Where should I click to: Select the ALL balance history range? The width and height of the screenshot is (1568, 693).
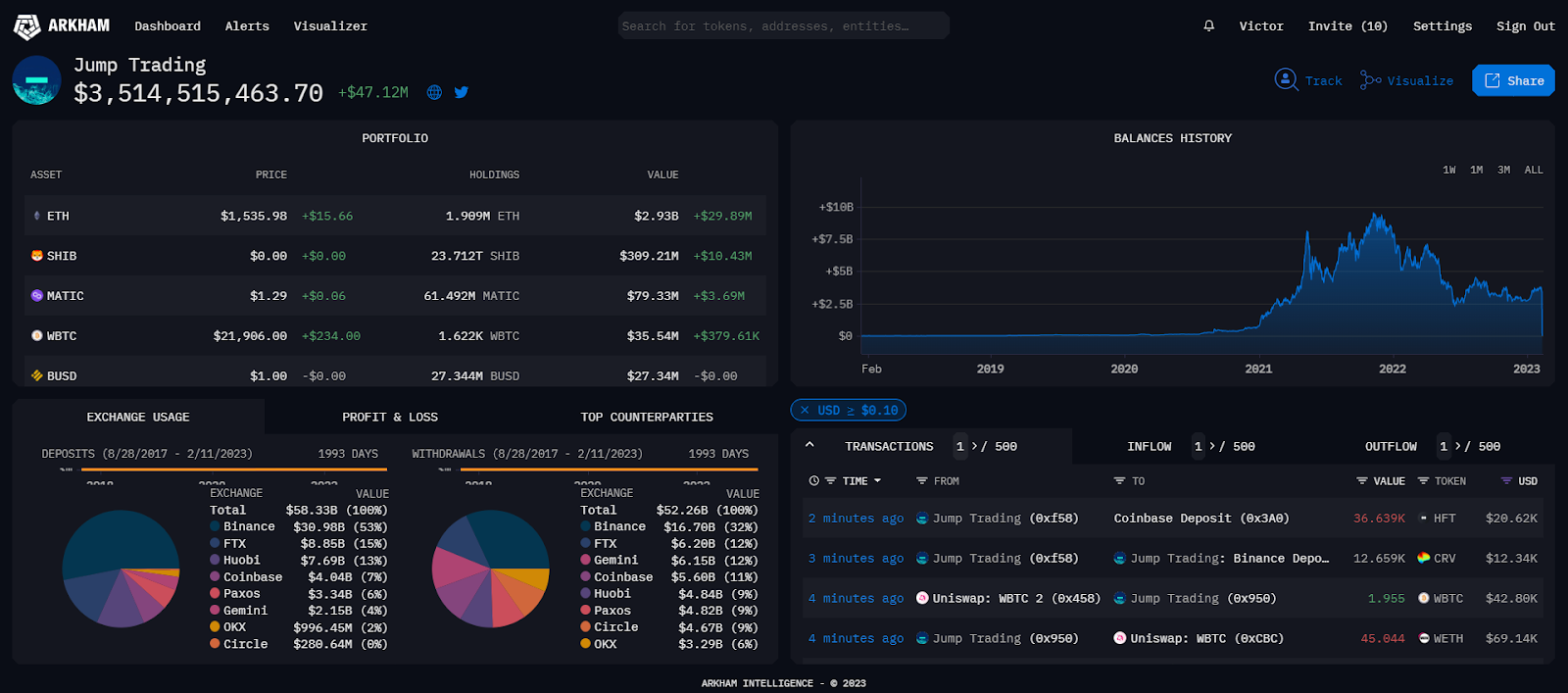point(1534,171)
